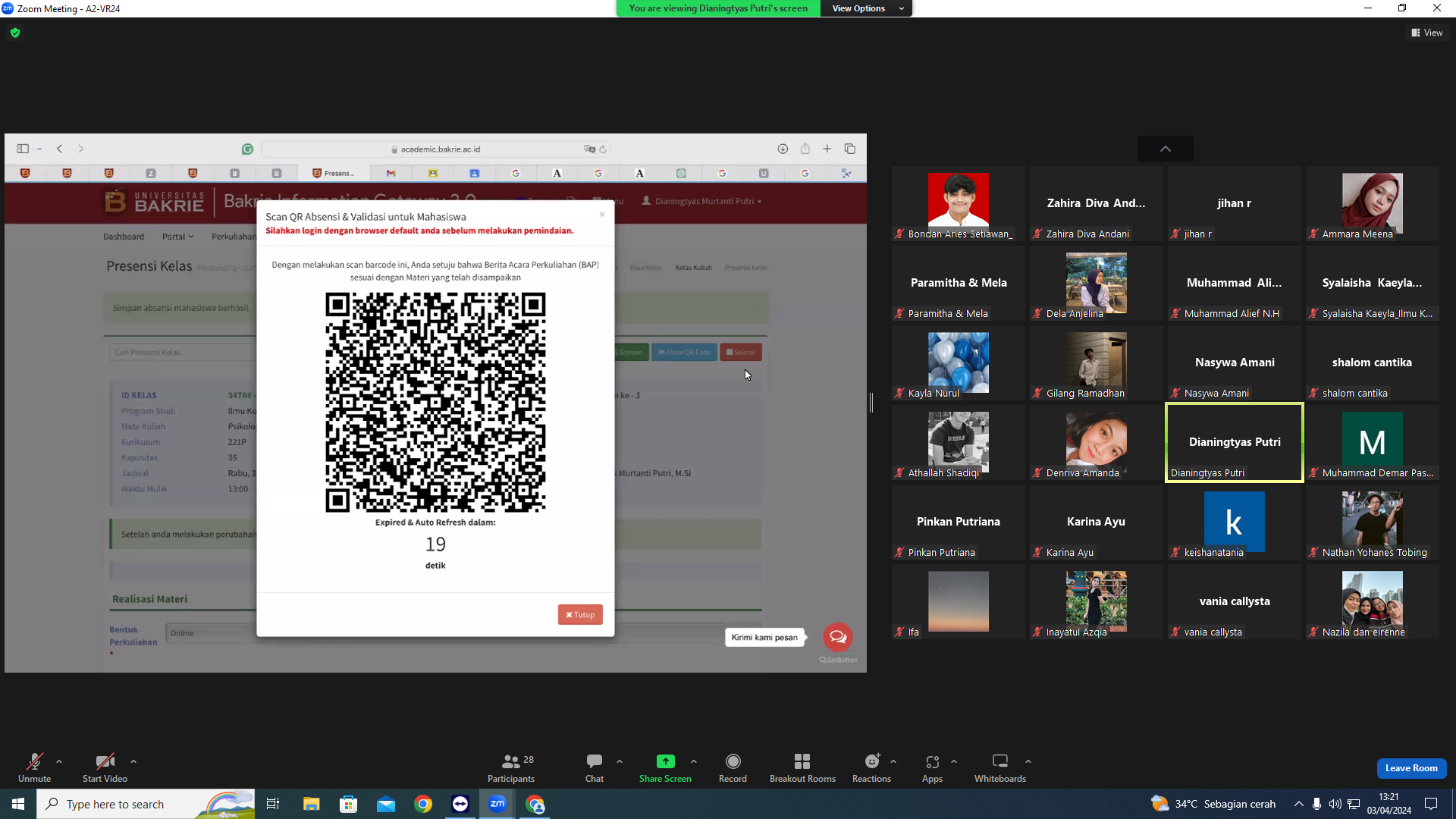Select Ammara Meena's video tile
The height and width of the screenshot is (819, 1456).
click(x=1373, y=204)
